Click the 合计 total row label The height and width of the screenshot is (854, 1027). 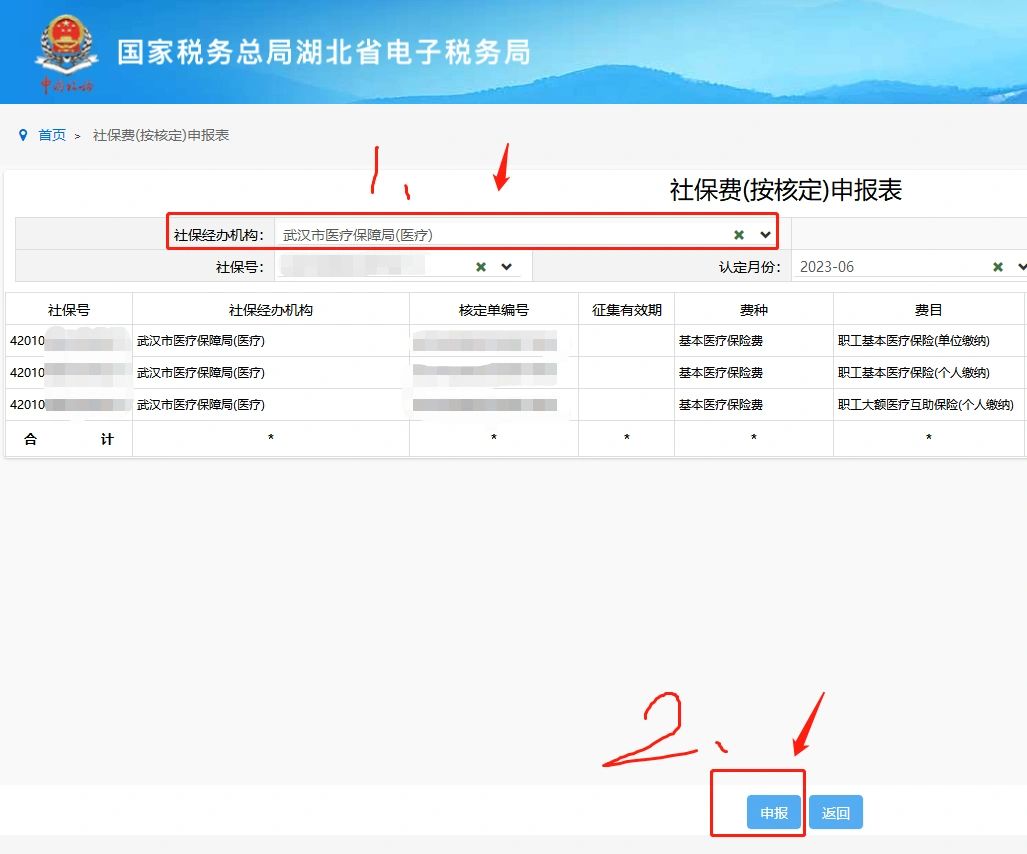(x=69, y=439)
